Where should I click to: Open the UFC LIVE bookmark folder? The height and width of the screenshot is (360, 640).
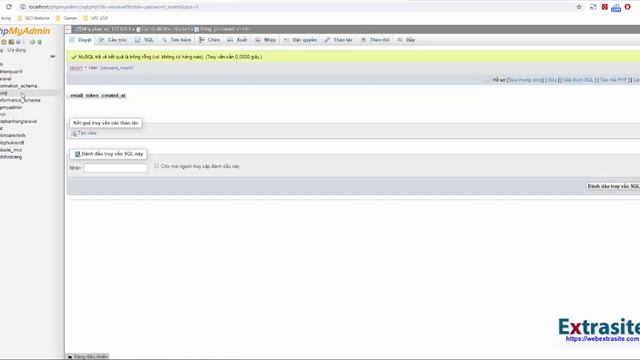coord(96,18)
